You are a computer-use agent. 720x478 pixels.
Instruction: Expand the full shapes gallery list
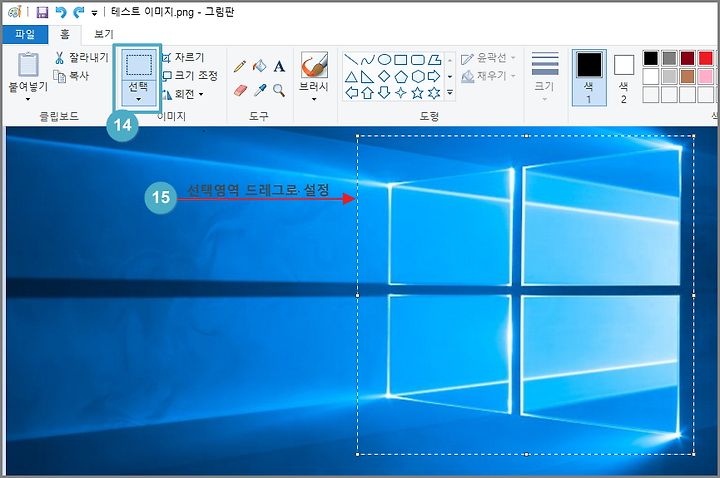pyautogui.click(x=450, y=93)
